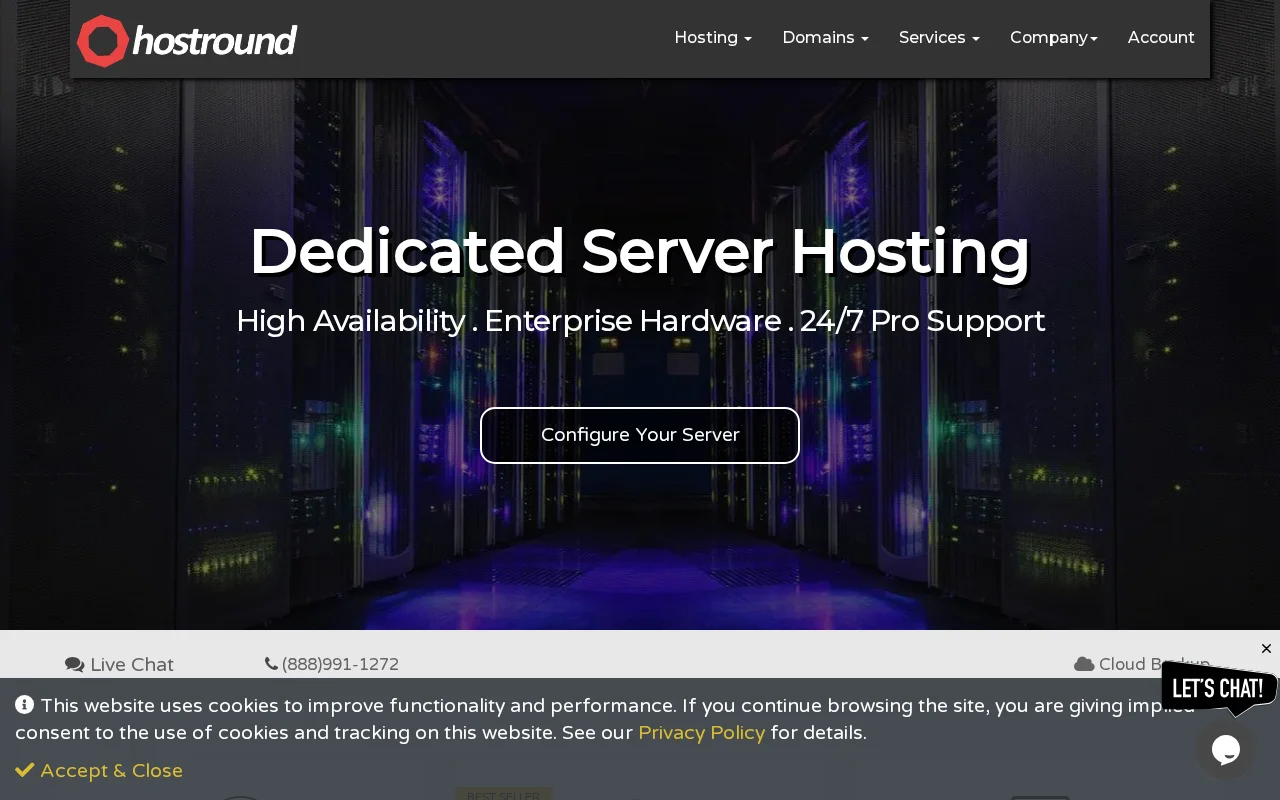Image resolution: width=1280 pixels, height=800 pixels.
Task: Click the Configure Your Server button
Action: click(640, 435)
